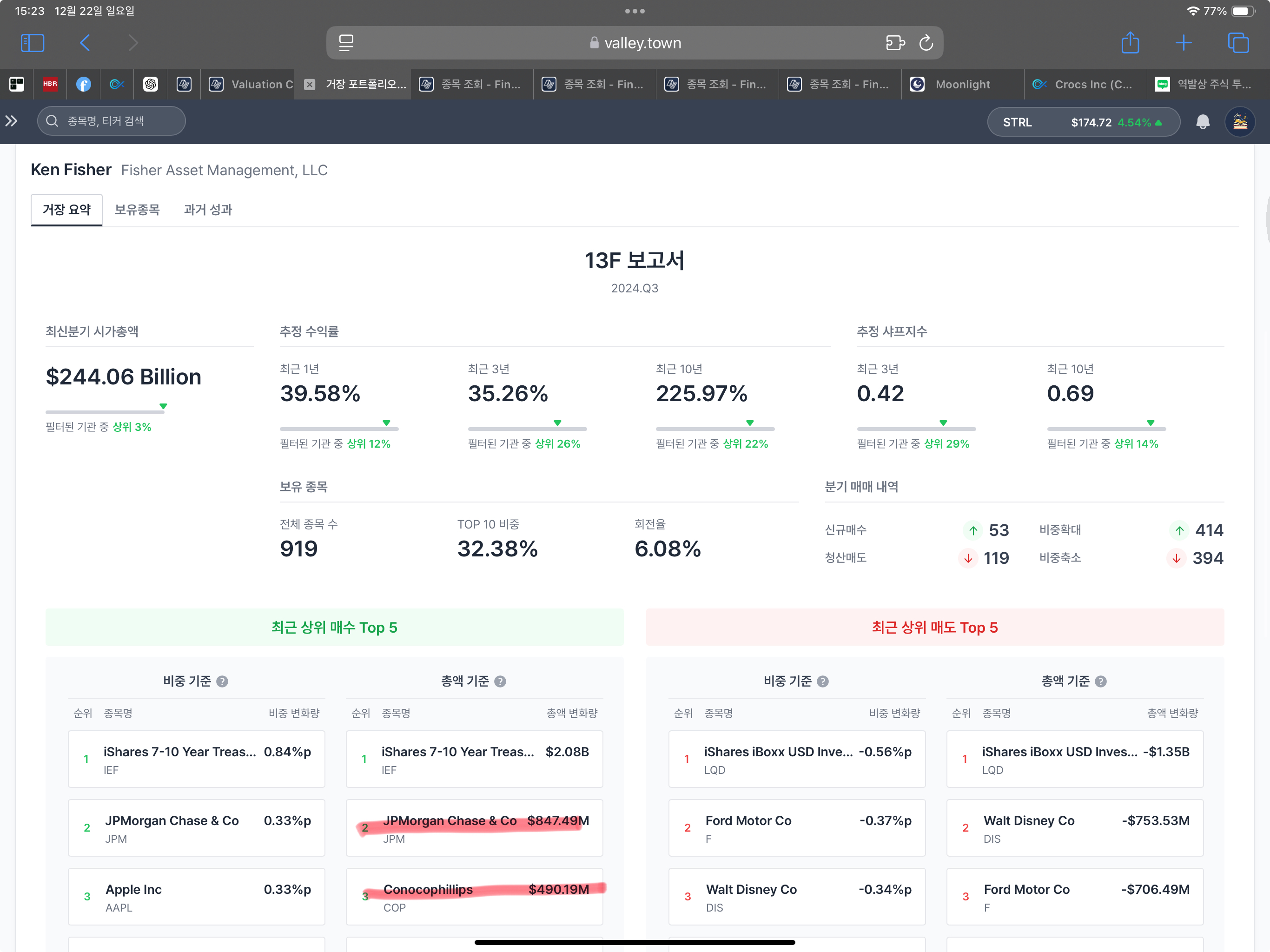This screenshot has height=952, width=1270.
Task: Open iShares 7-10 Year Treasury 0.84%p card
Action: tap(196, 759)
